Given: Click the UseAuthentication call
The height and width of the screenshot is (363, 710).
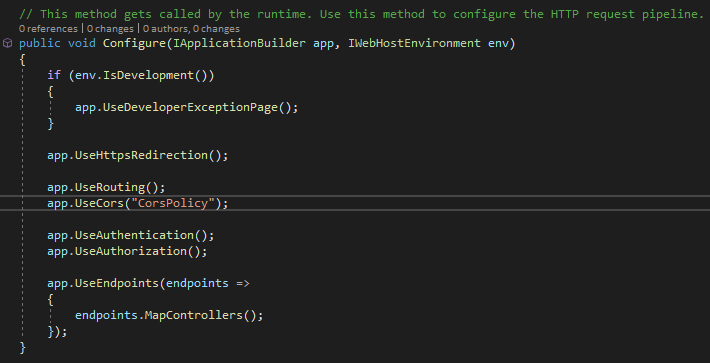Looking at the screenshot, I should (x=134, y=235).
